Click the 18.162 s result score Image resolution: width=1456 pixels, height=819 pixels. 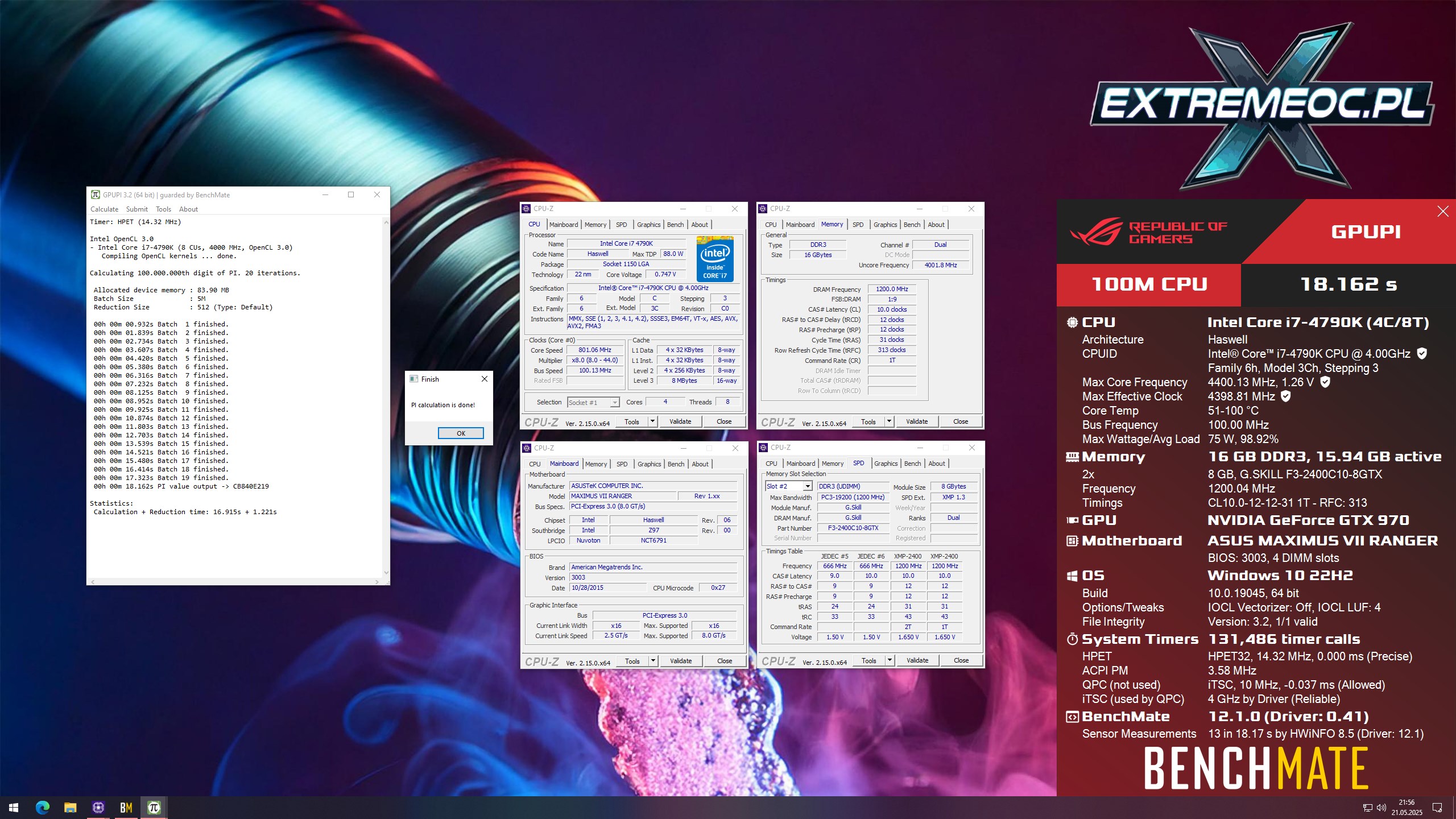tap(1349, 284)
